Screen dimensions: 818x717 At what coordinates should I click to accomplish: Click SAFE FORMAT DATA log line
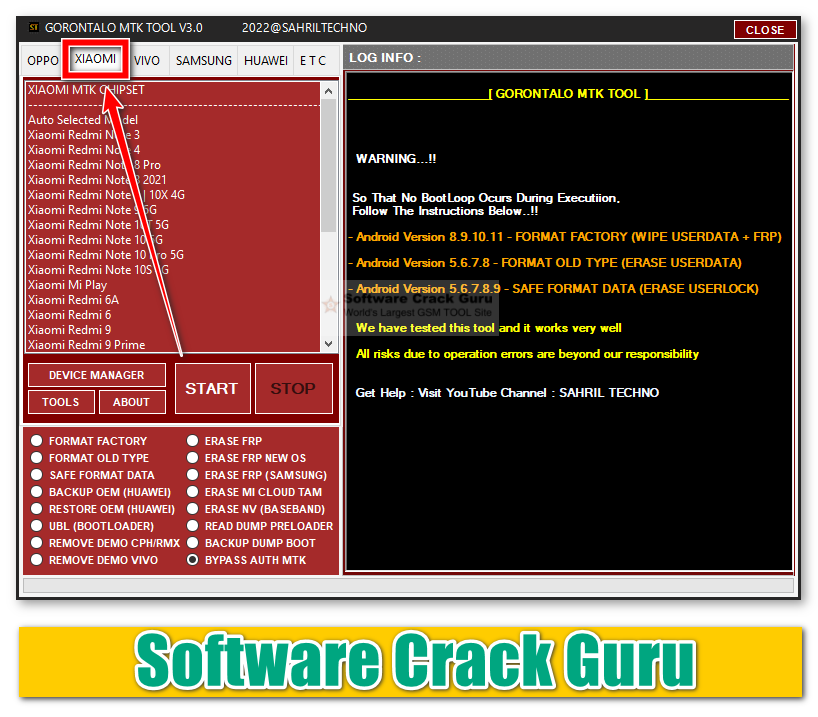[554, 289]
